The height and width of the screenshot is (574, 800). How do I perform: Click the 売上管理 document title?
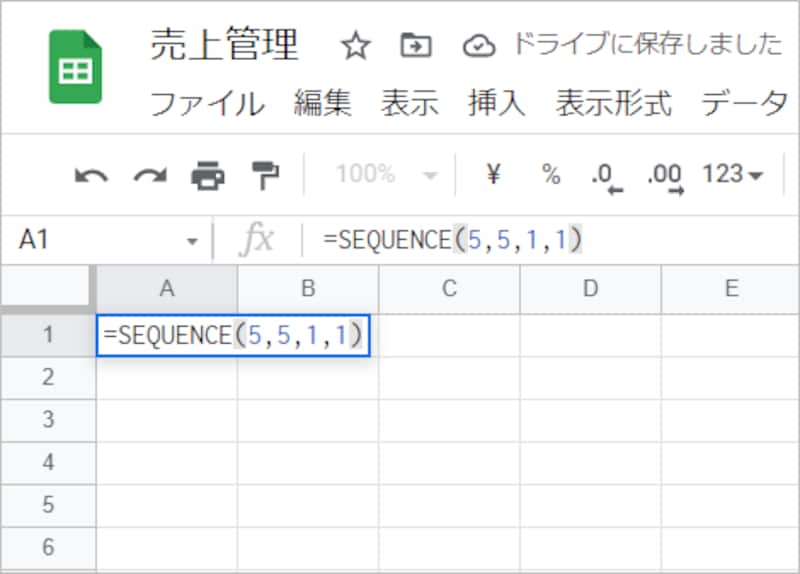pos(224,44)
